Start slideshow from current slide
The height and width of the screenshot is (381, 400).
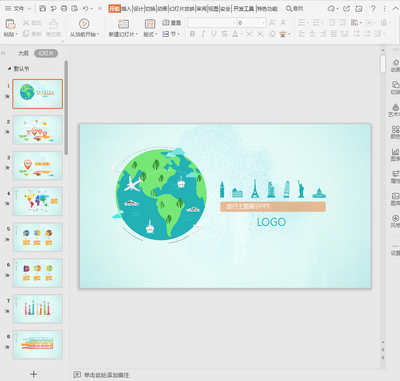tap(84, 24)
